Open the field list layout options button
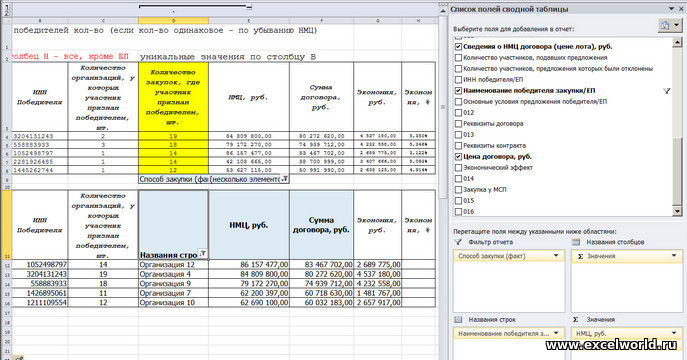The height and width of the screenshot is (360, 687). (x=665, y=25)
